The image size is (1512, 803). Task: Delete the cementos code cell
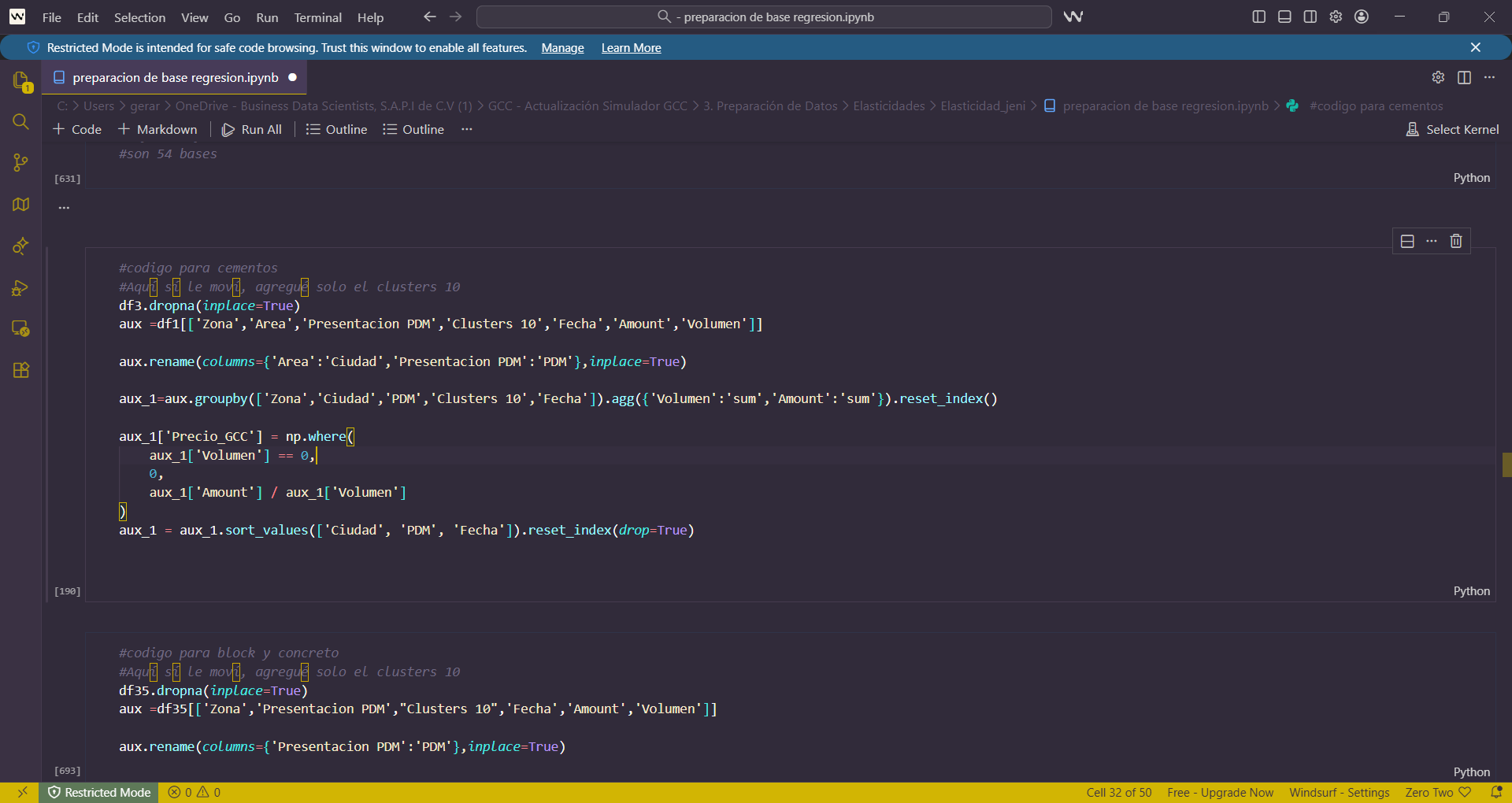pyautogui.click(x=1456, y=241)
